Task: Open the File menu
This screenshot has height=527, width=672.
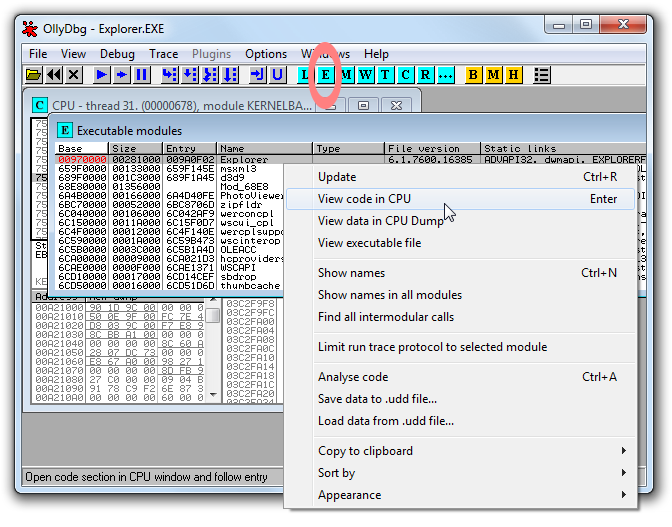Action: (x=38, y=54)
